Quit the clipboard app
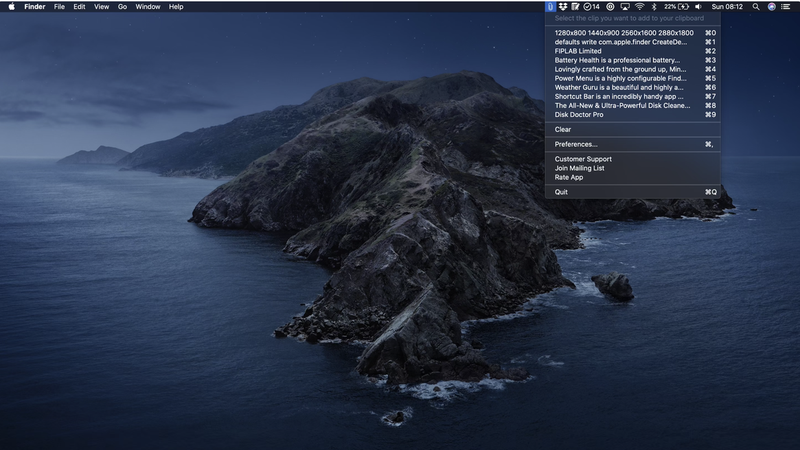The image size is (800, 450). coord(561,192)
